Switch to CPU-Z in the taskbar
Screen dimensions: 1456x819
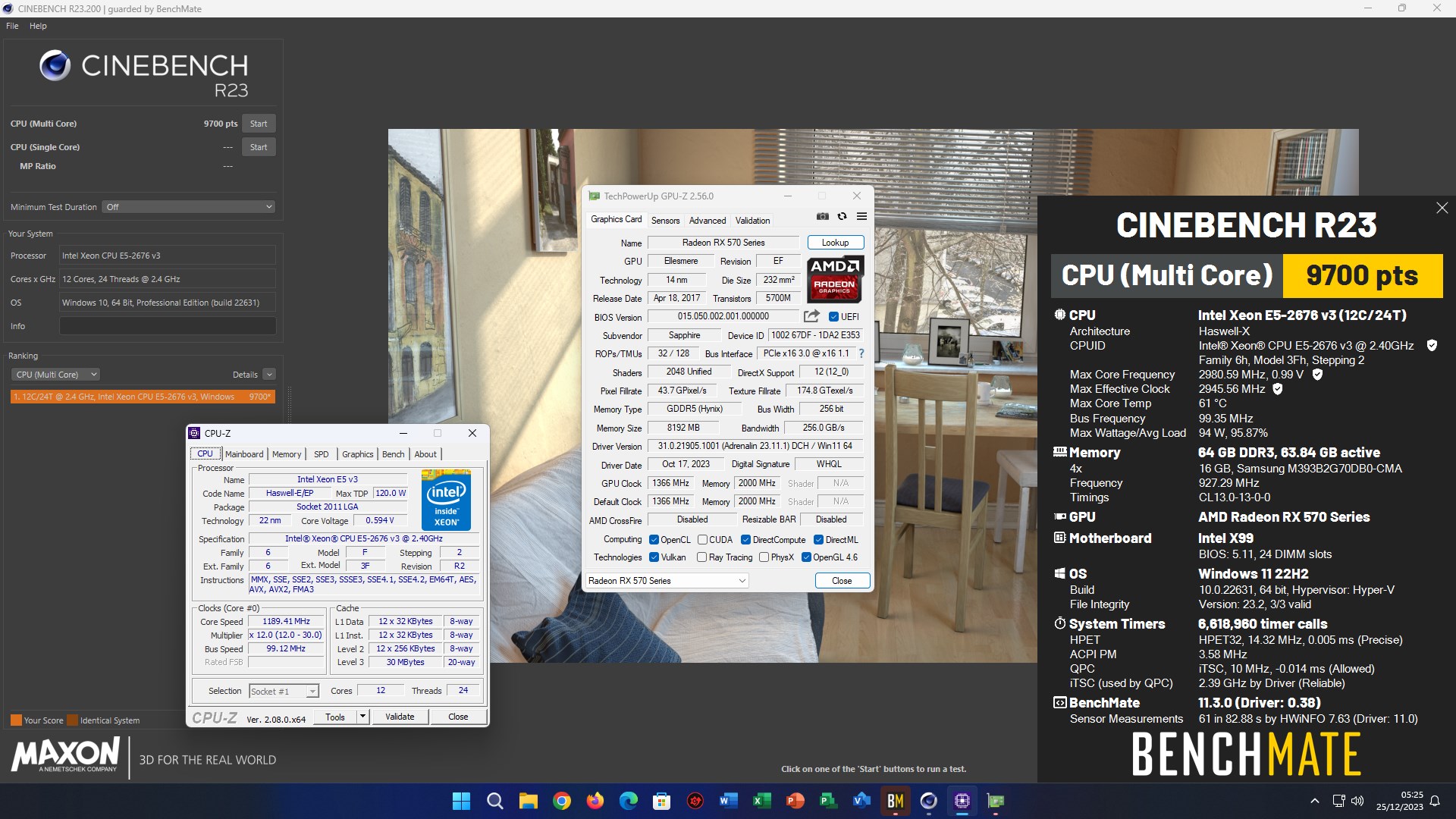962,801
